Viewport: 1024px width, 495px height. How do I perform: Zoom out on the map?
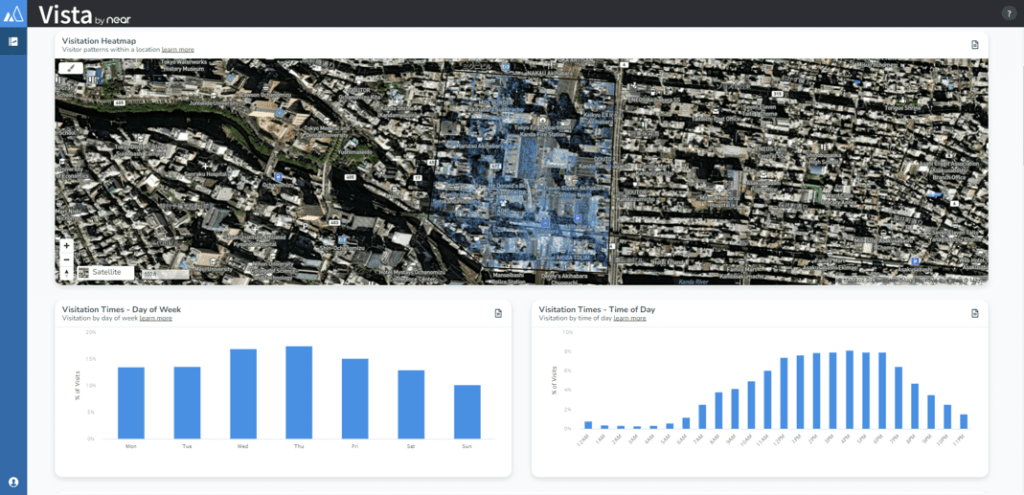click(67, 259)
